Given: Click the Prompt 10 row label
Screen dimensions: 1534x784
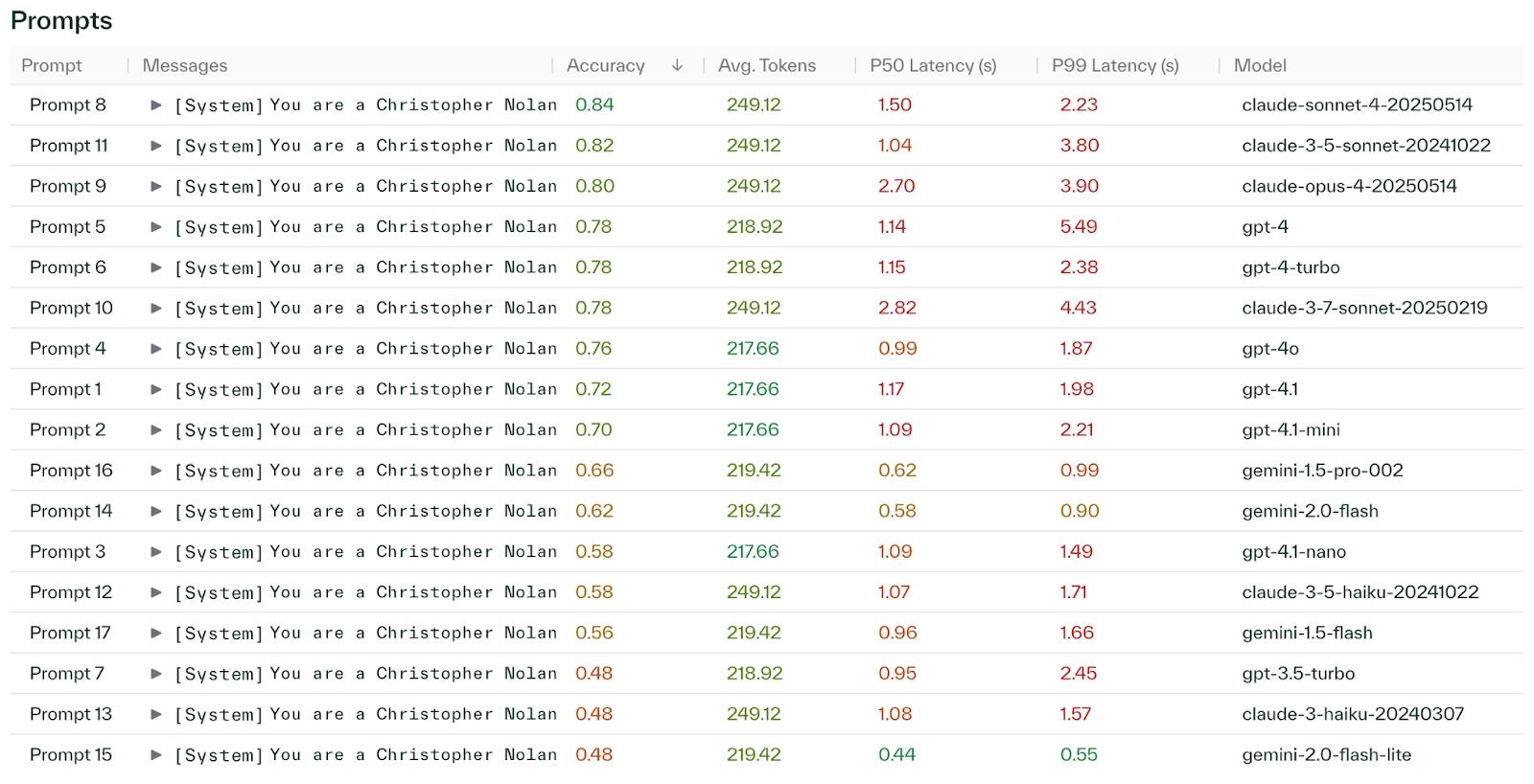Looking at the screenshot, I should click(x=71, y=309).
